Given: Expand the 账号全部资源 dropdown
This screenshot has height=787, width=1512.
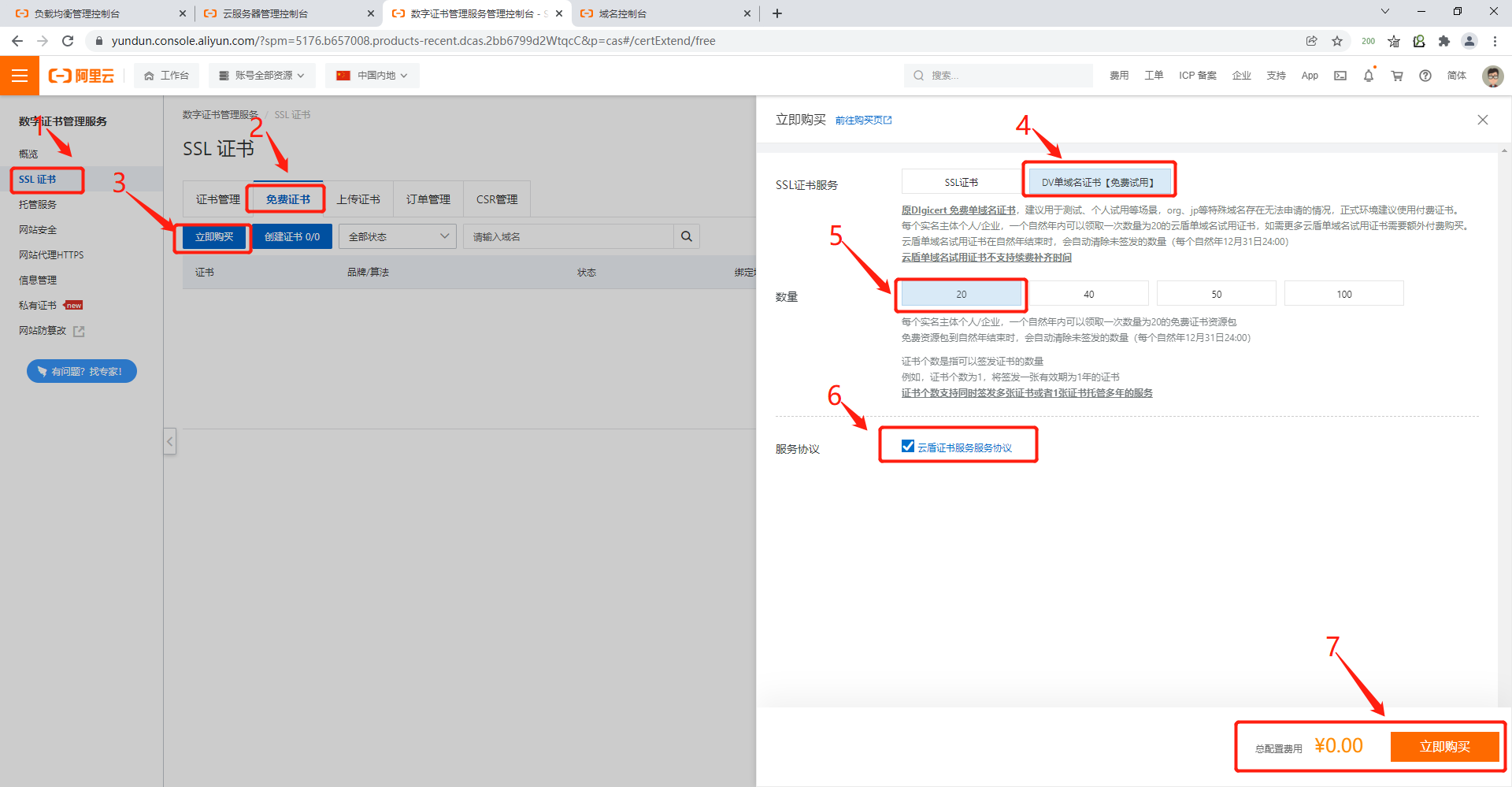Looking at the screenshot, I should [262, 76].
